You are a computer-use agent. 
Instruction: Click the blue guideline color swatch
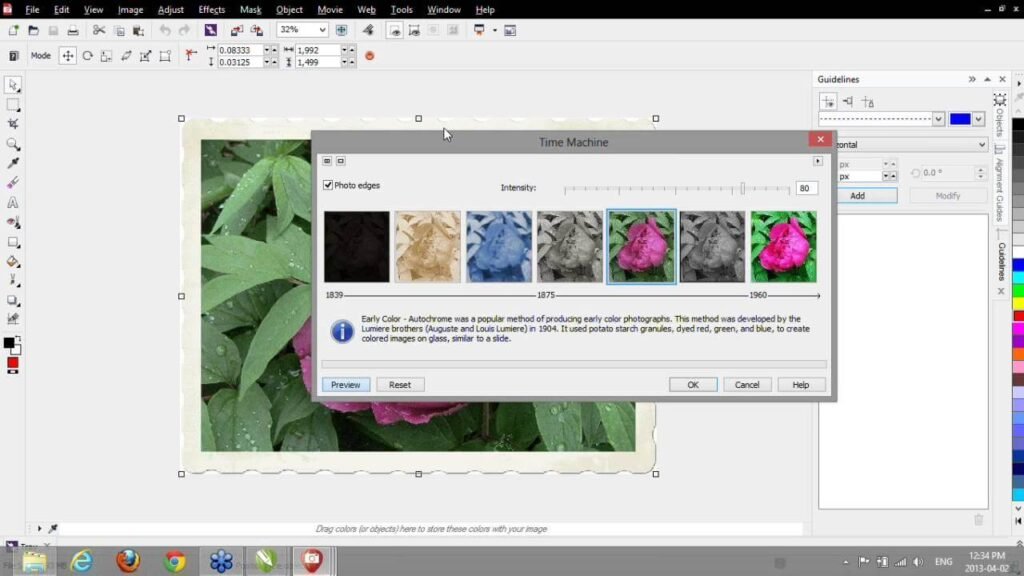click(x=959, y=119)
